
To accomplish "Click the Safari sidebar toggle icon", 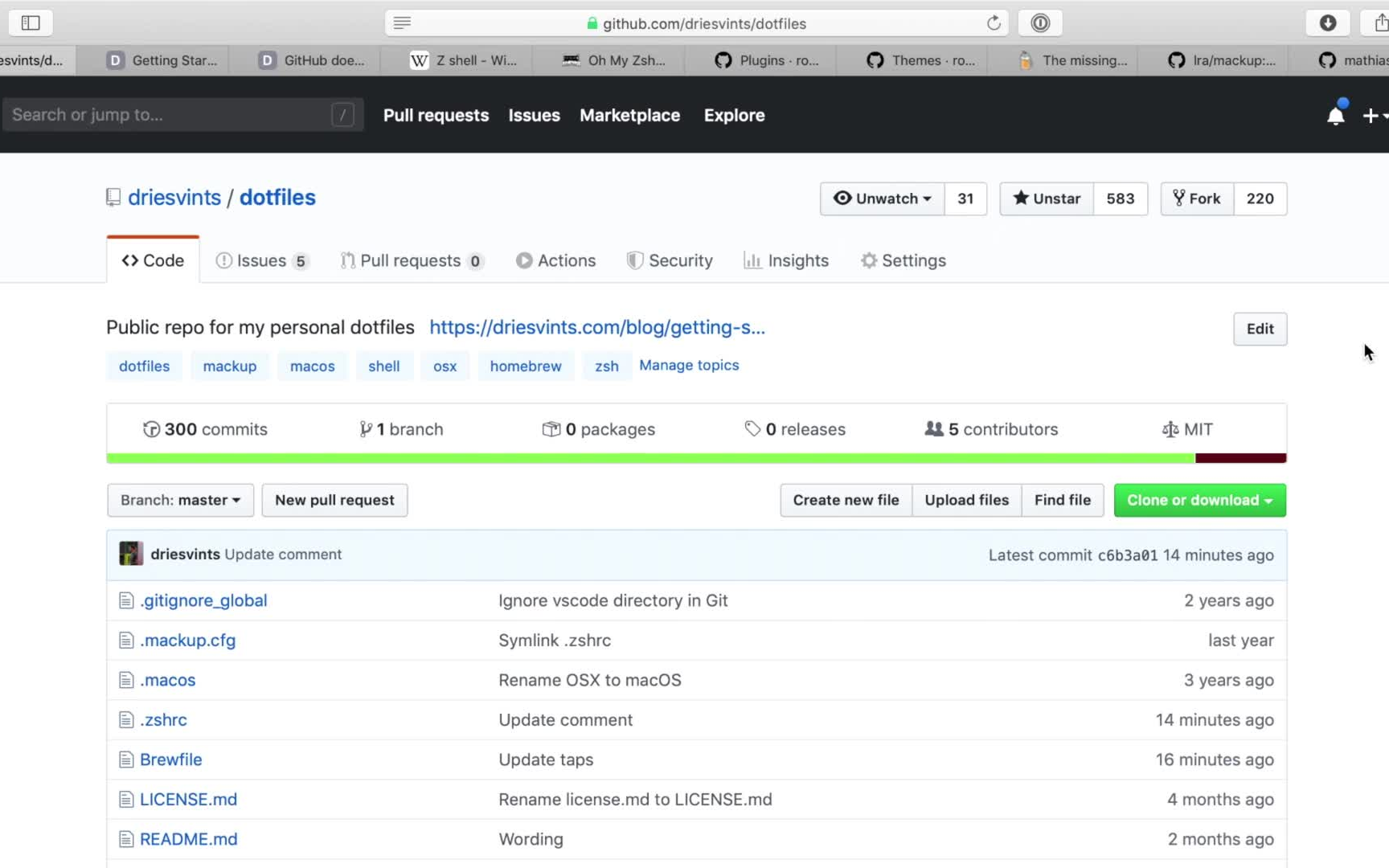I will click(31, 23).
